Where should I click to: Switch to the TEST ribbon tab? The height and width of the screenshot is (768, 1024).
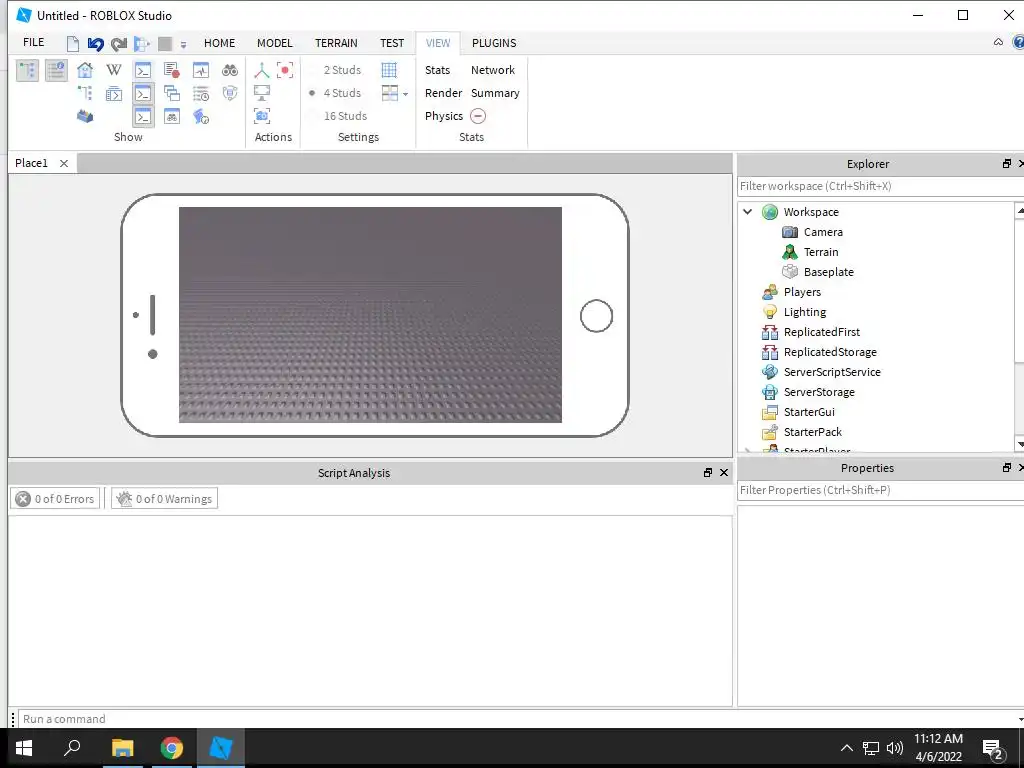click(x=392, y=43)
